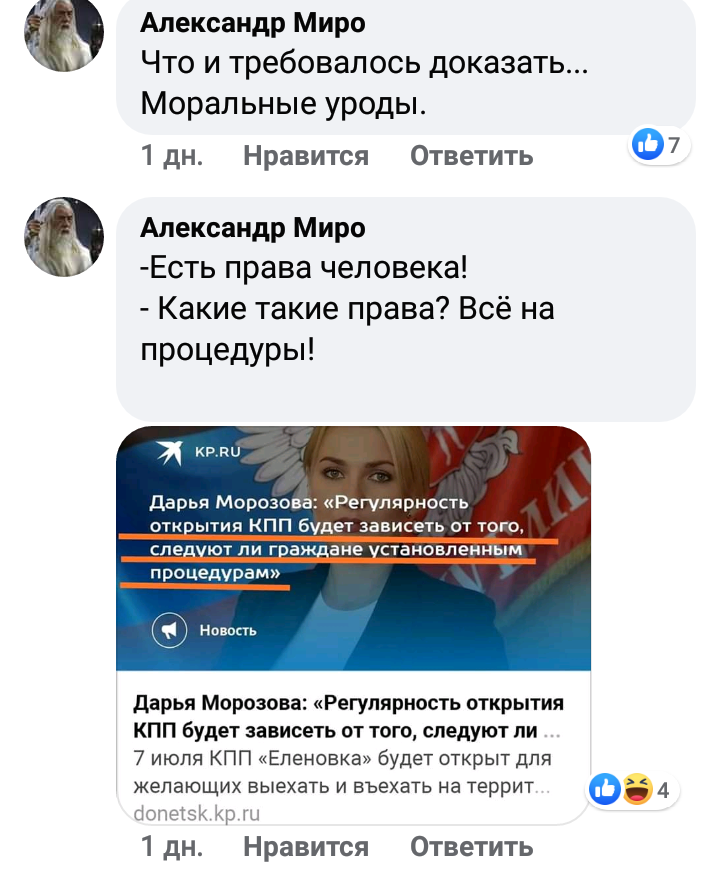Open the first comment's wizard avatar
The image size is (720, 884).
pos(64,33)
